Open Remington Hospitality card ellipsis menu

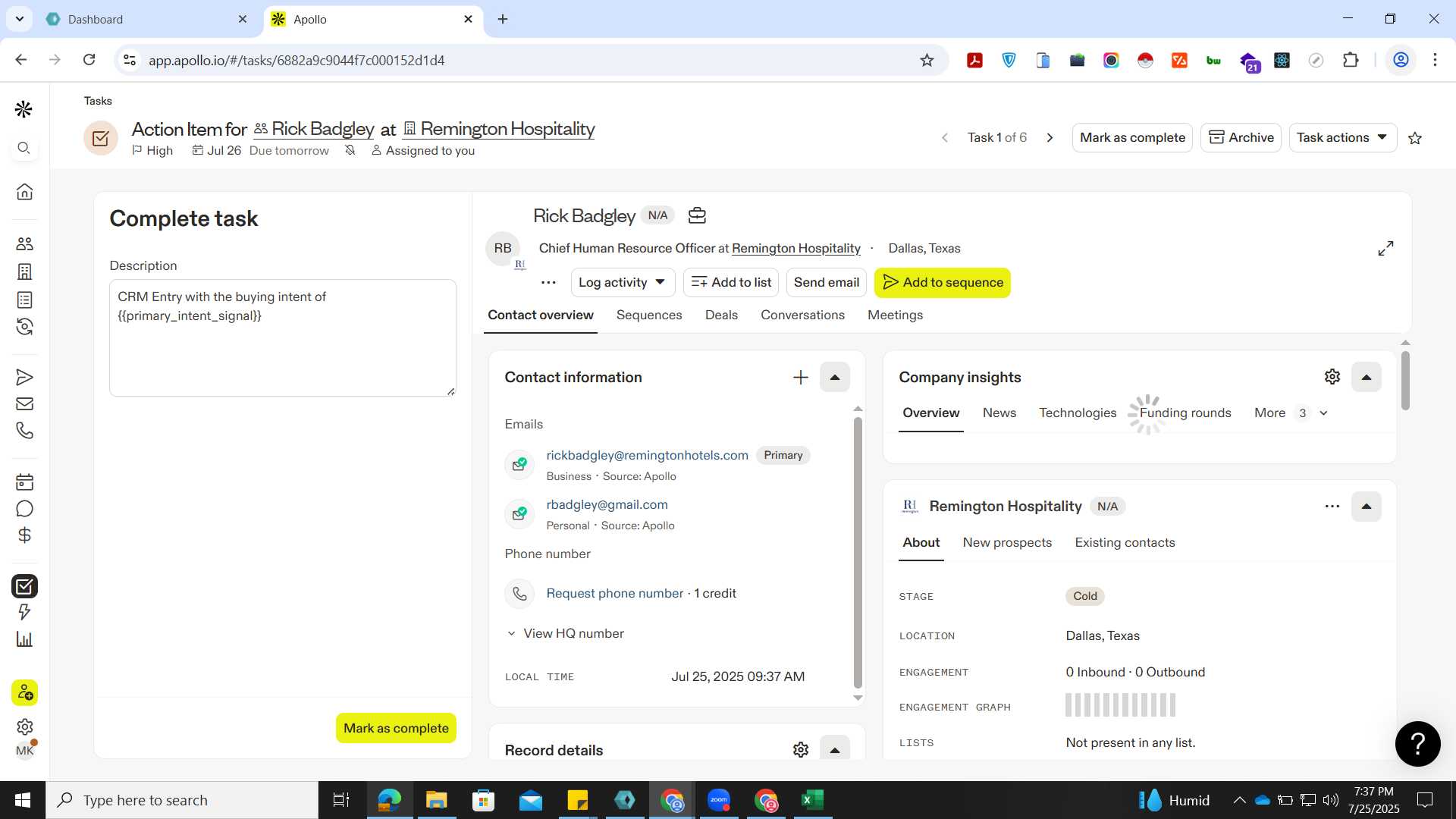point(1332,506)
